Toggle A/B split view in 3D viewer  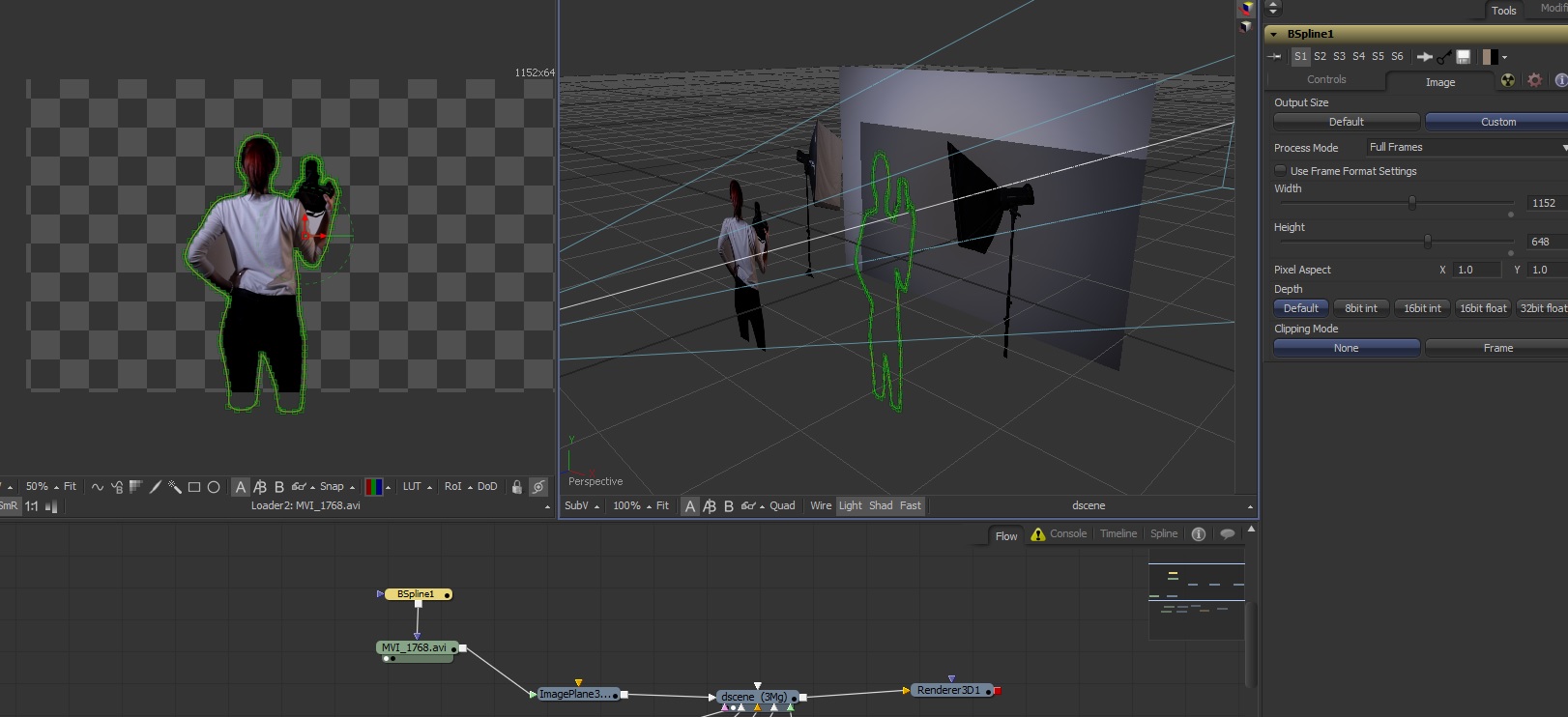(710, 506)
